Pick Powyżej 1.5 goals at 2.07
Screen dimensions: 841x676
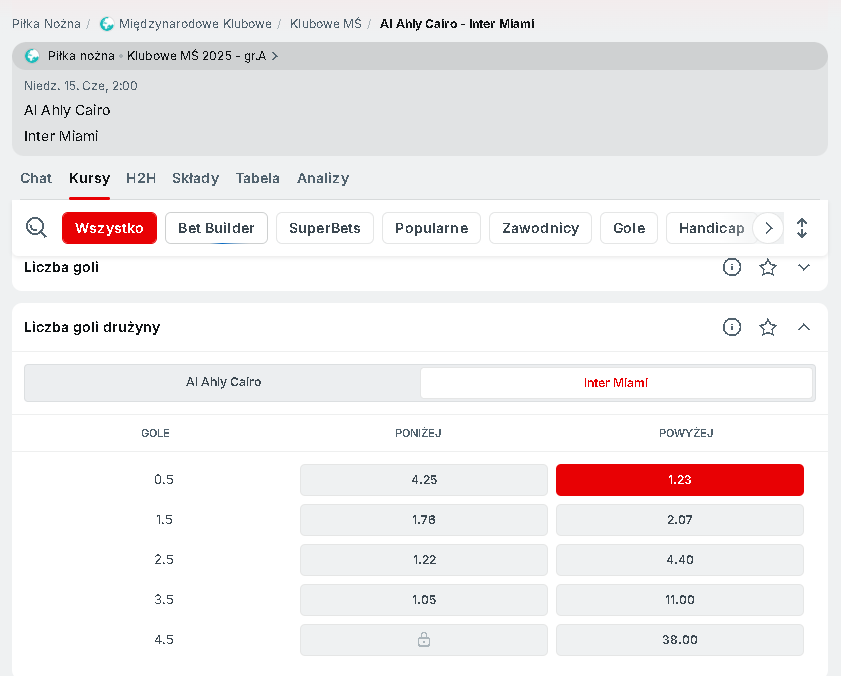(x=680, y=519)
